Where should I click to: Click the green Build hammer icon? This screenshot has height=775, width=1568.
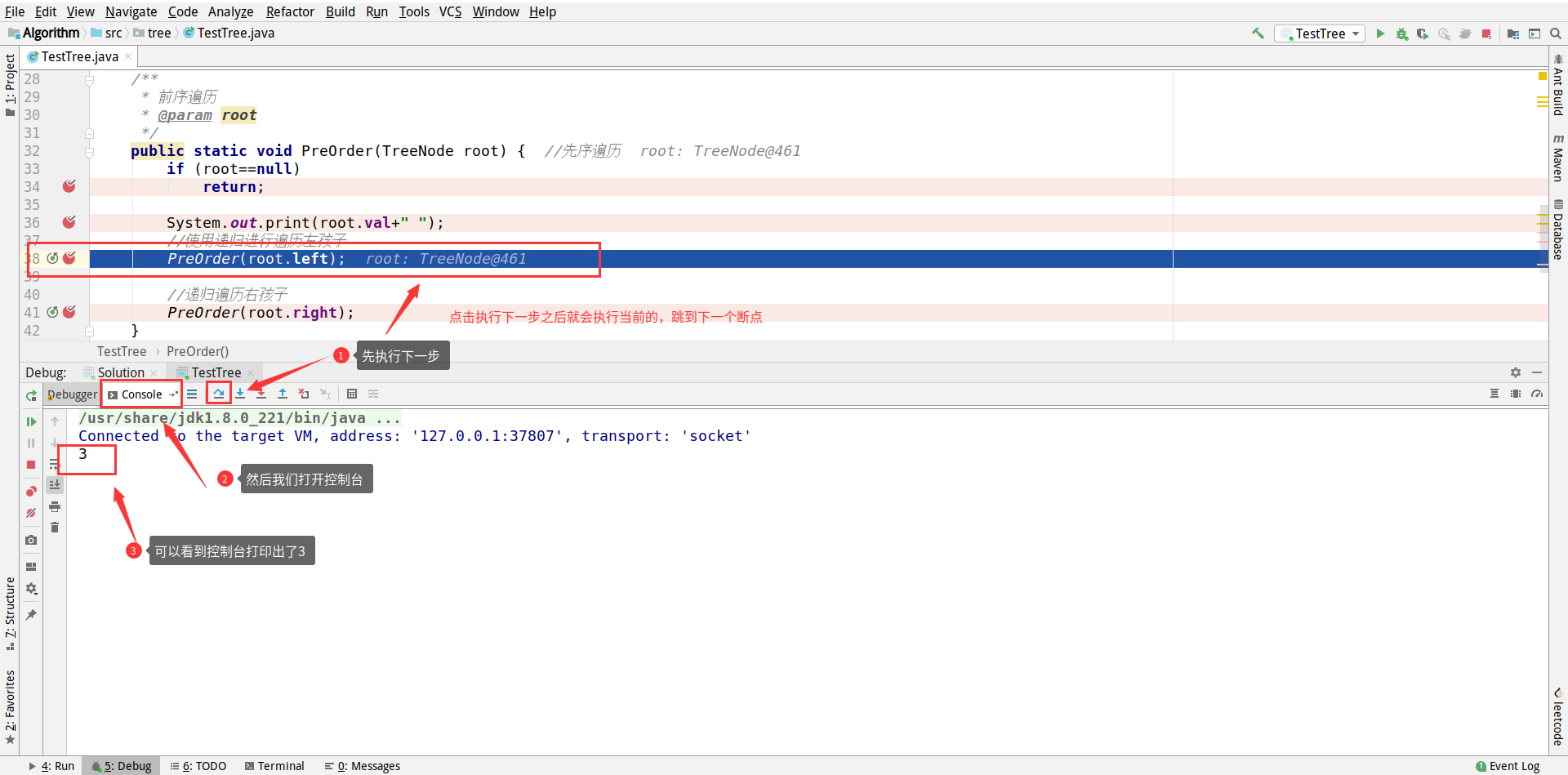[1258, 33]
